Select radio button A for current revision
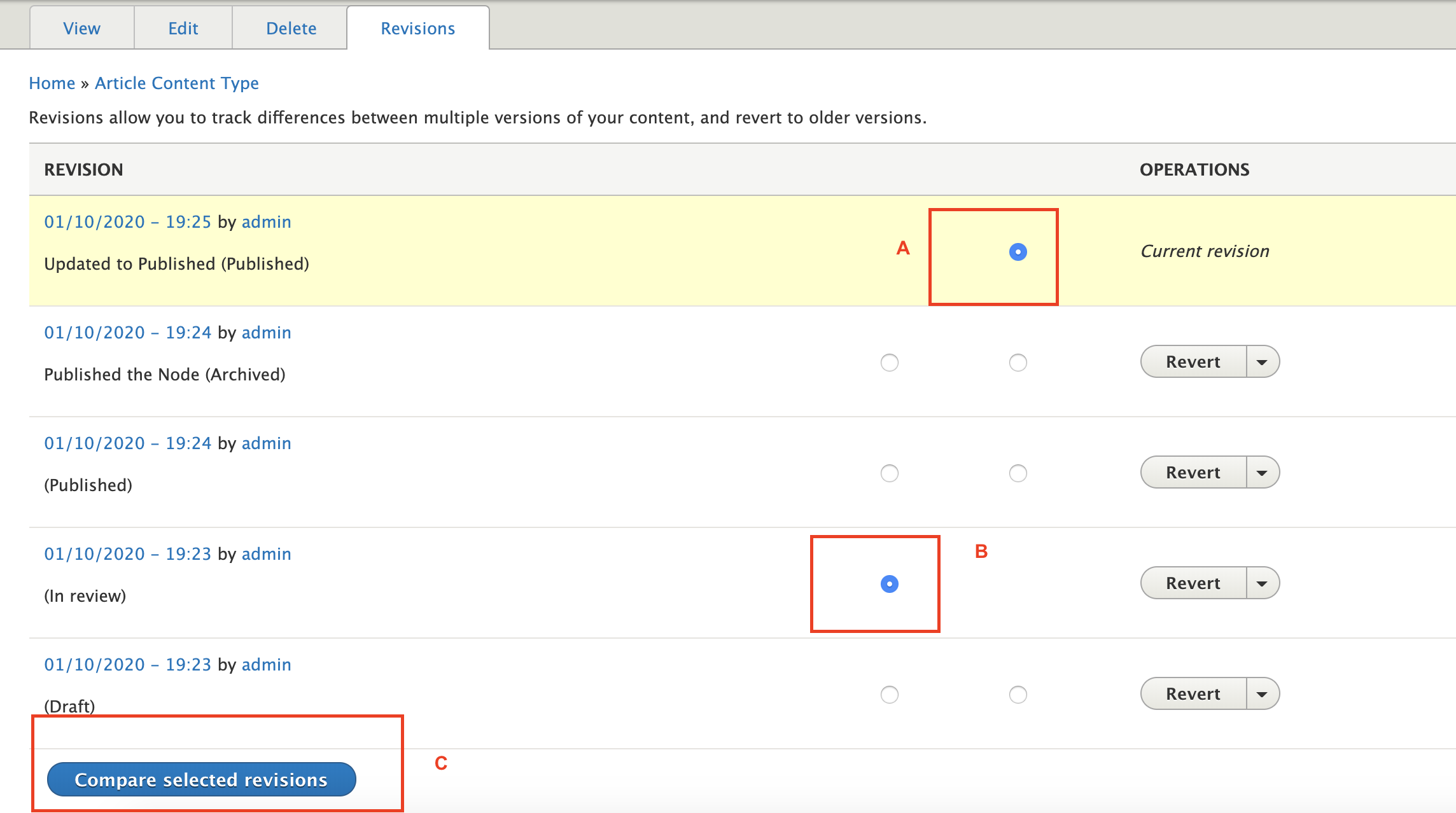Screen dimensions: 1456x813 pyautogui.click(x=1018, y=252)
